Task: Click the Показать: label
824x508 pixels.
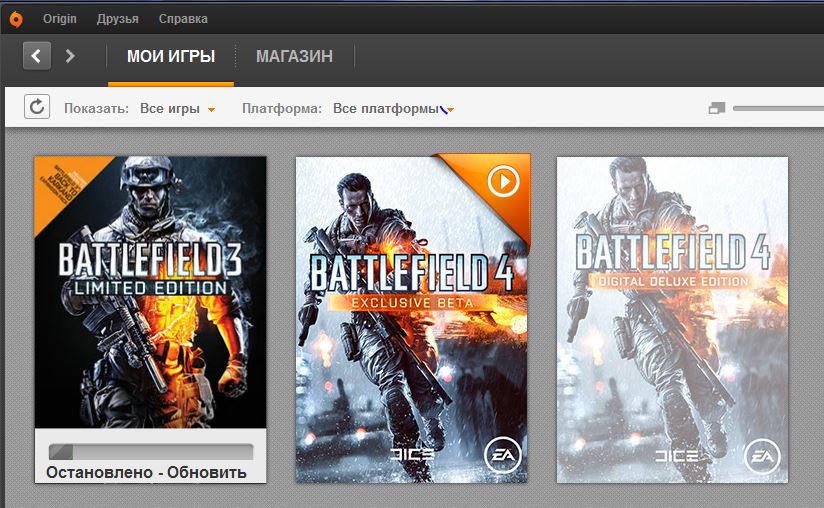Action: point(96,109)
